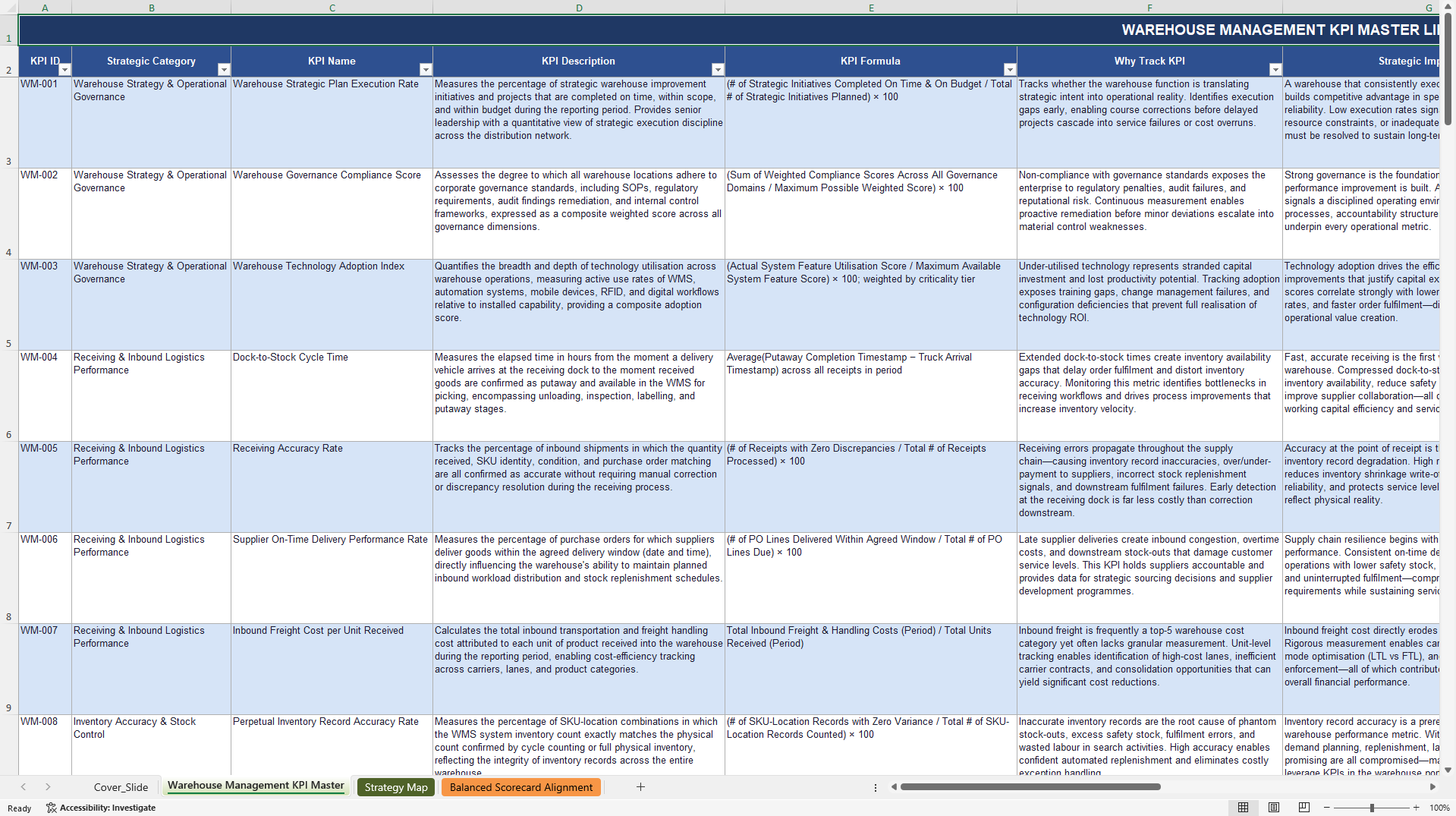This screenshot has width=1456, height=816.
Task: Select Supplier On-Time Delivery Performance Rate cell
Action: [332, 578]
